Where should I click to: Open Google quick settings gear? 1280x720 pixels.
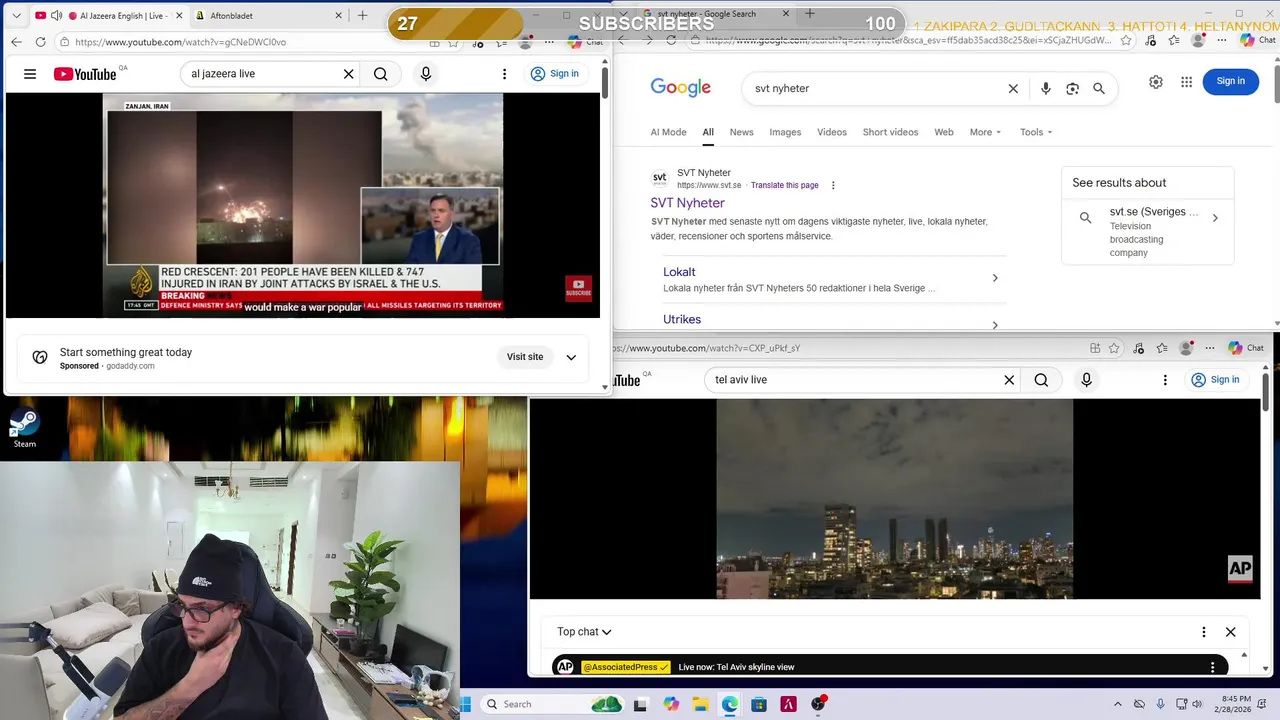[1156, 82]
